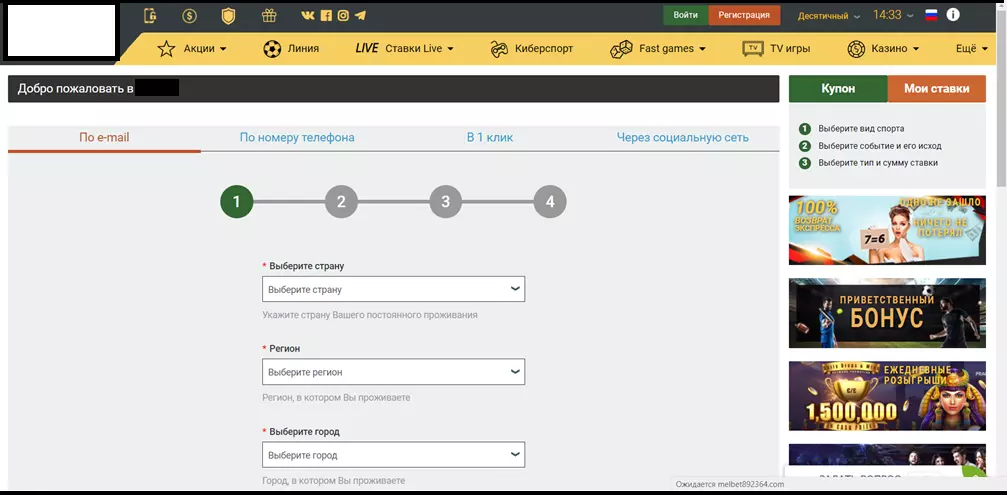The width and height of the screenshot is (1007, 495).
Task: Click registration step 1 circle
Action: (x=236, y=202)
